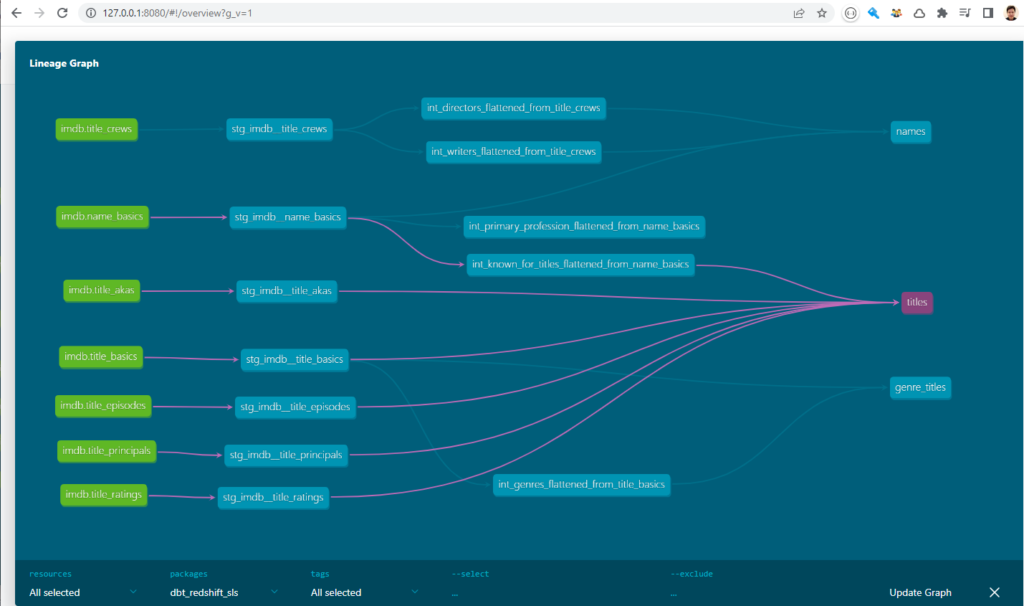Toggle the browser side panel icon

click(x=988, y=13)
